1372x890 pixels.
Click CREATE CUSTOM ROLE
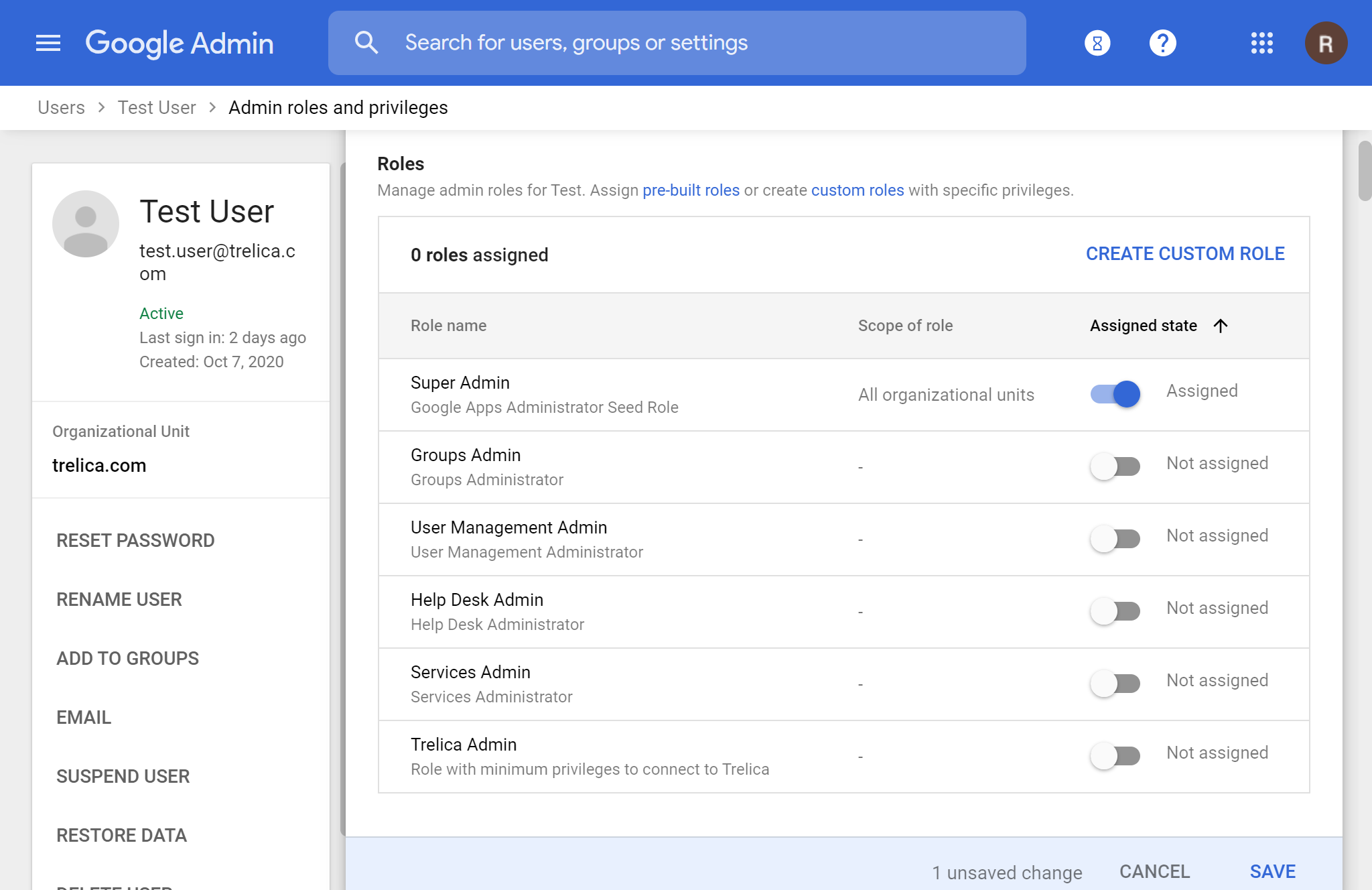1185,254
